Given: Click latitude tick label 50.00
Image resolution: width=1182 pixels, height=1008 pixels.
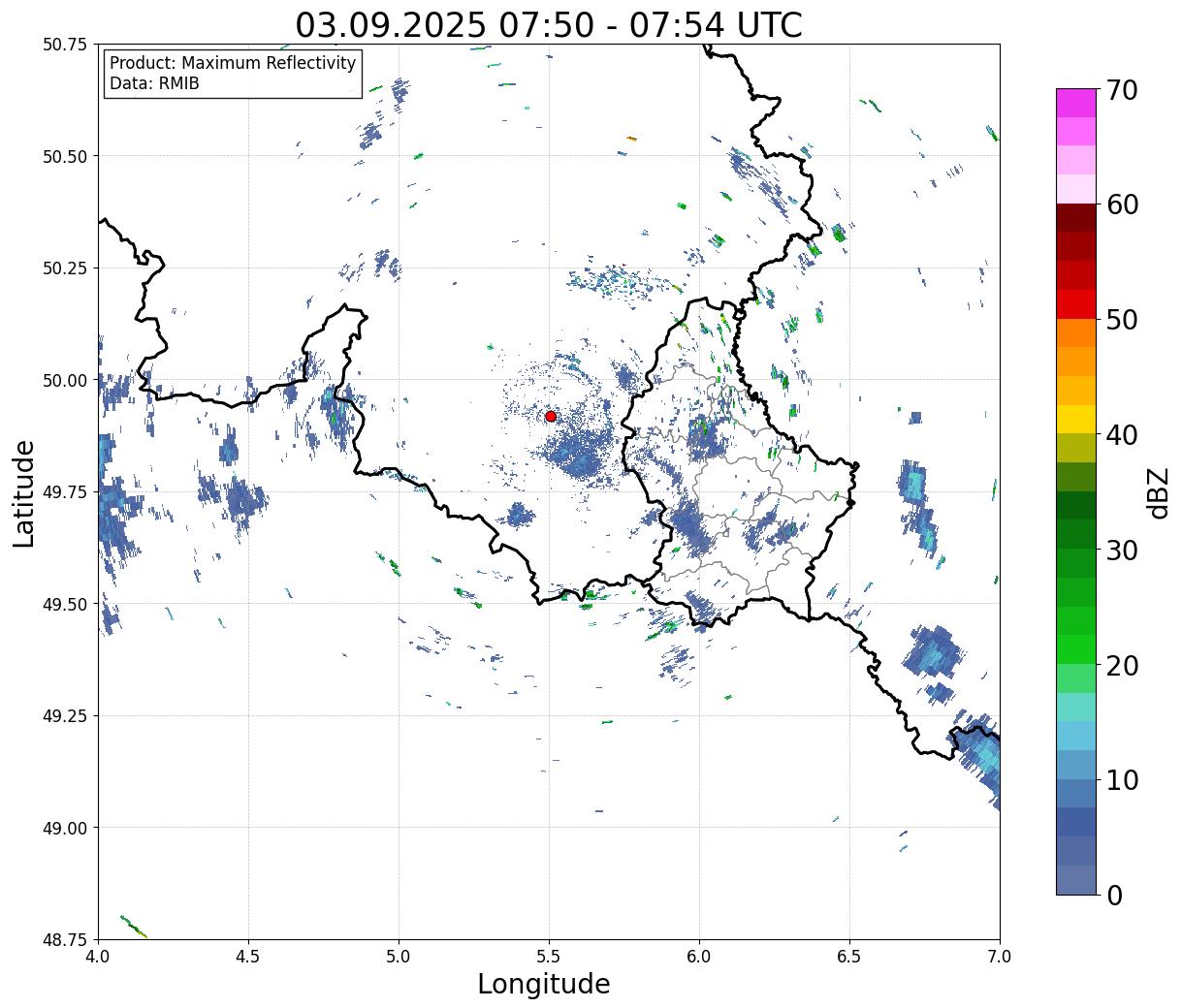Looking at the screenshot, I should tap(65, 380).
